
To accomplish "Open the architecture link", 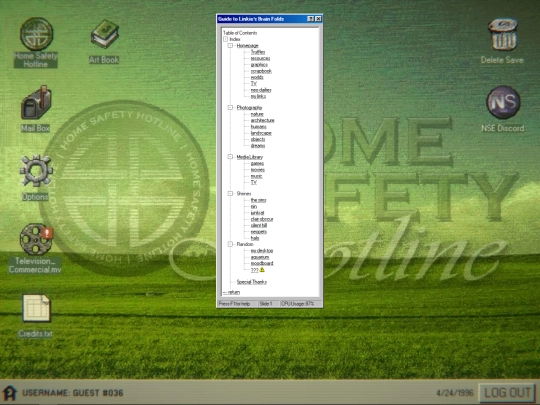I will [x=262, y=120].
